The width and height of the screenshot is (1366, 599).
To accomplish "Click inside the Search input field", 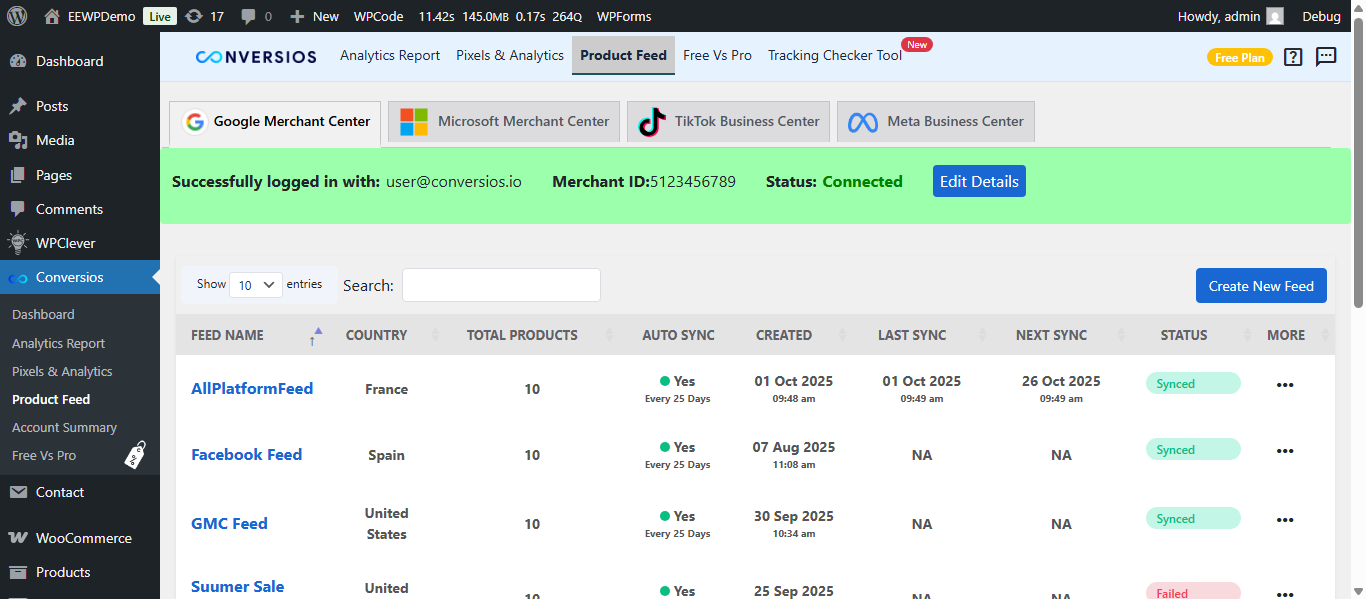I will click(x=500, y=285).
